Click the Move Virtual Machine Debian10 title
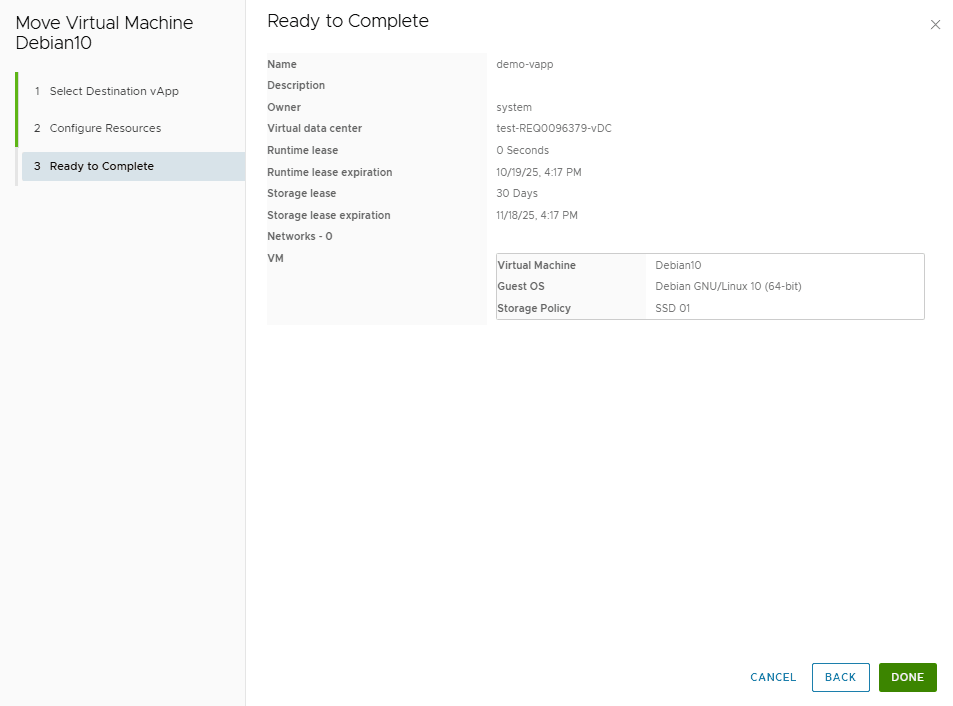Image resolution: width=953 pixels, height=706 pixels. click(x=104, y=33)
